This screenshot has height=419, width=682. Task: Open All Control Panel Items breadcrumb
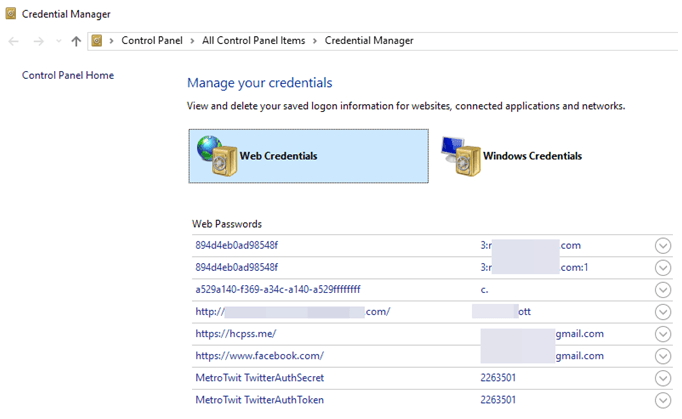pyautogui.click(x=254, y=40)
